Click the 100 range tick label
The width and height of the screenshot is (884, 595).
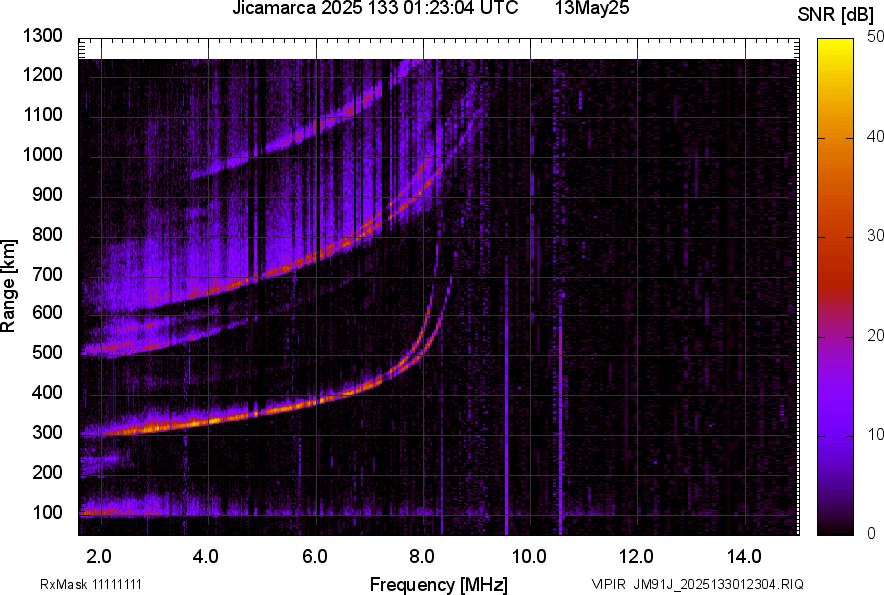click(x=47, y=512)
